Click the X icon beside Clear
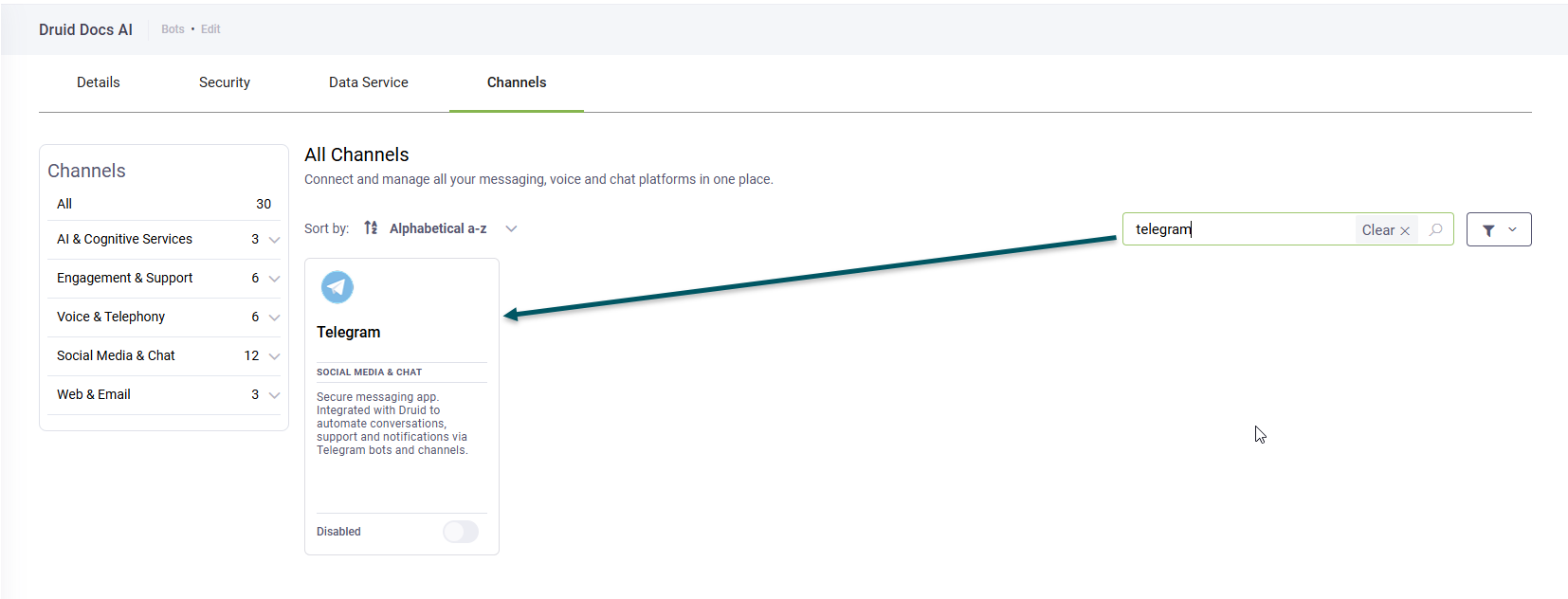Viewport: 1568px width, 599px height. click(1405, 231)
